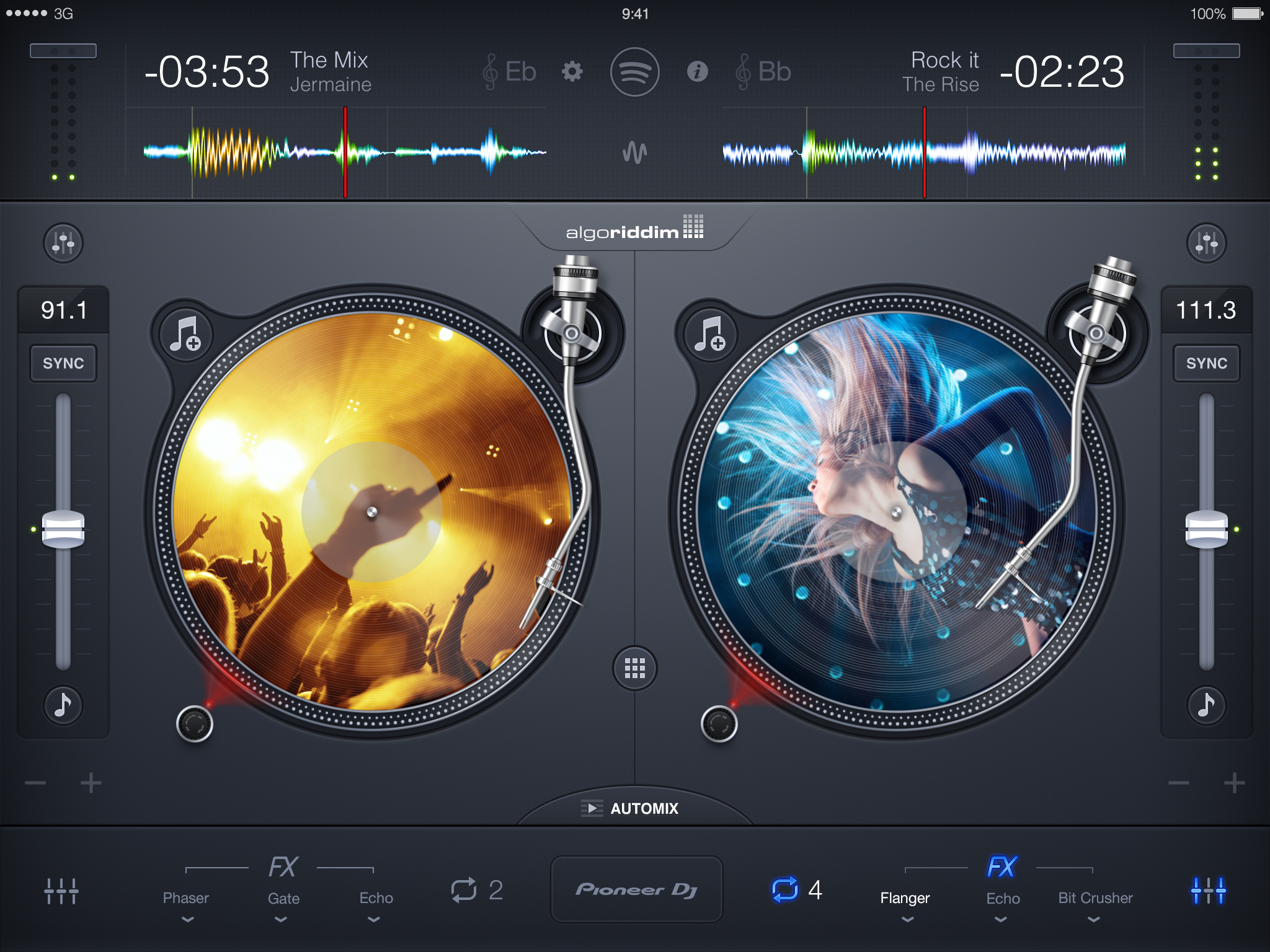Add a track to the left deck
This screenshot has width=1270, height=952.
pyautogui.click(x=185, y=334)
